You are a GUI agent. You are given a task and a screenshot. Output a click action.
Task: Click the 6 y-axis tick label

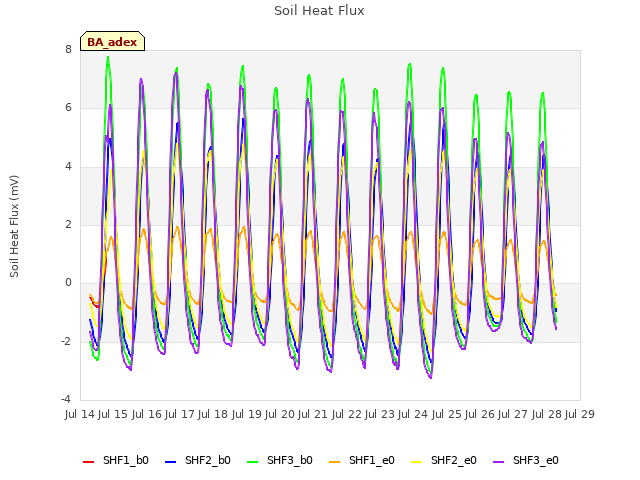click(68, 108)
